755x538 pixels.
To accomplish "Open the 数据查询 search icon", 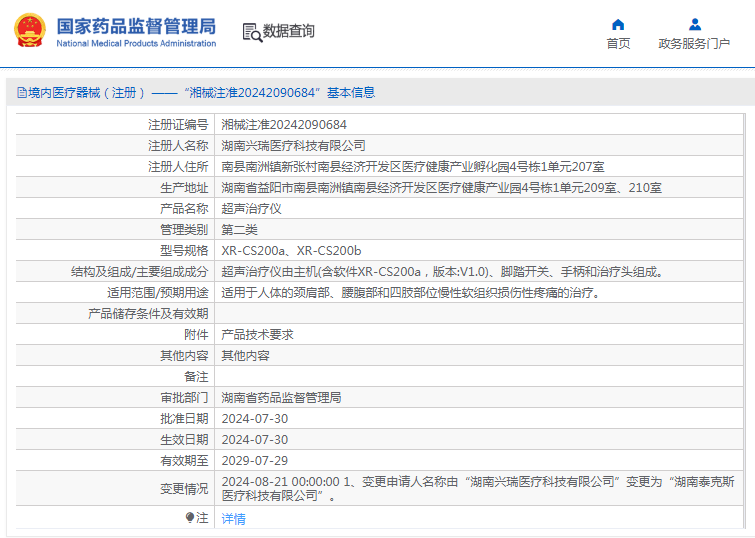I will point(252,32).
